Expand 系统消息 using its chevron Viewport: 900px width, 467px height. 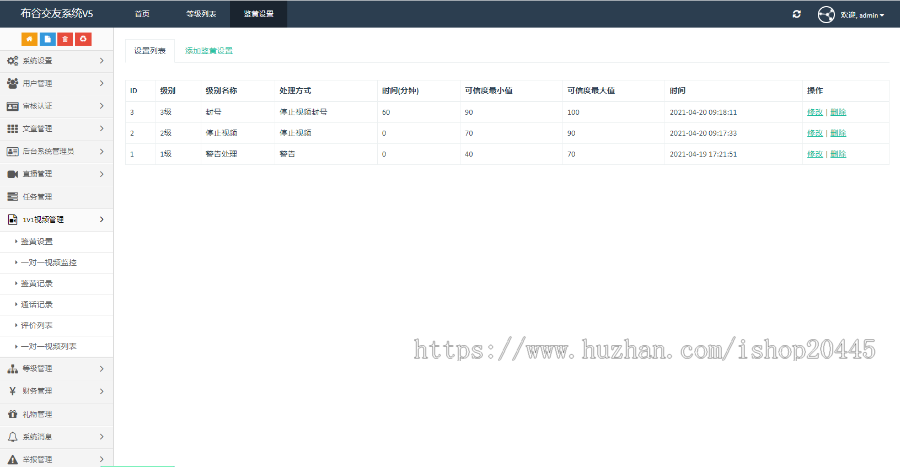coord(102,437)
